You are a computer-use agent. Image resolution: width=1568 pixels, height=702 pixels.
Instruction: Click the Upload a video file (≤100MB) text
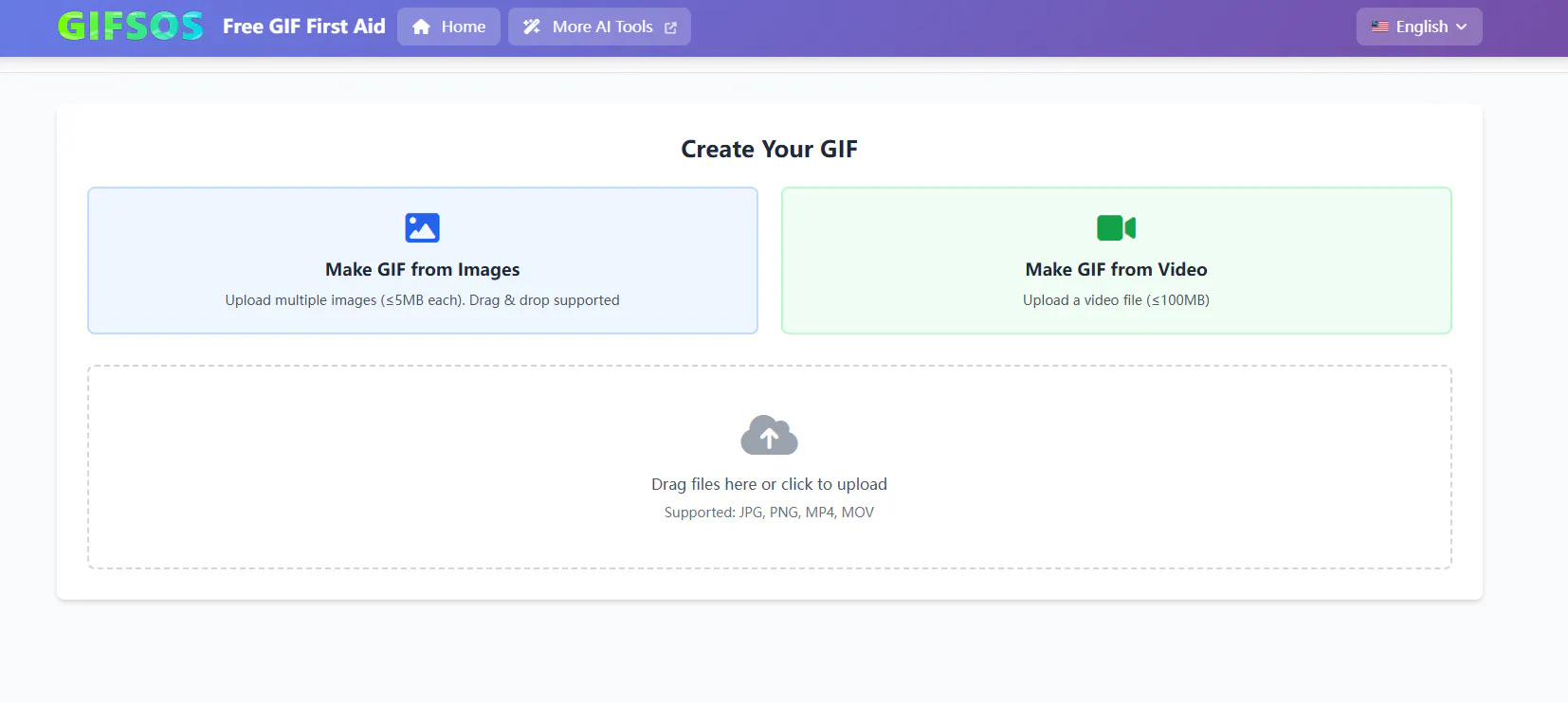[1117, 300]
